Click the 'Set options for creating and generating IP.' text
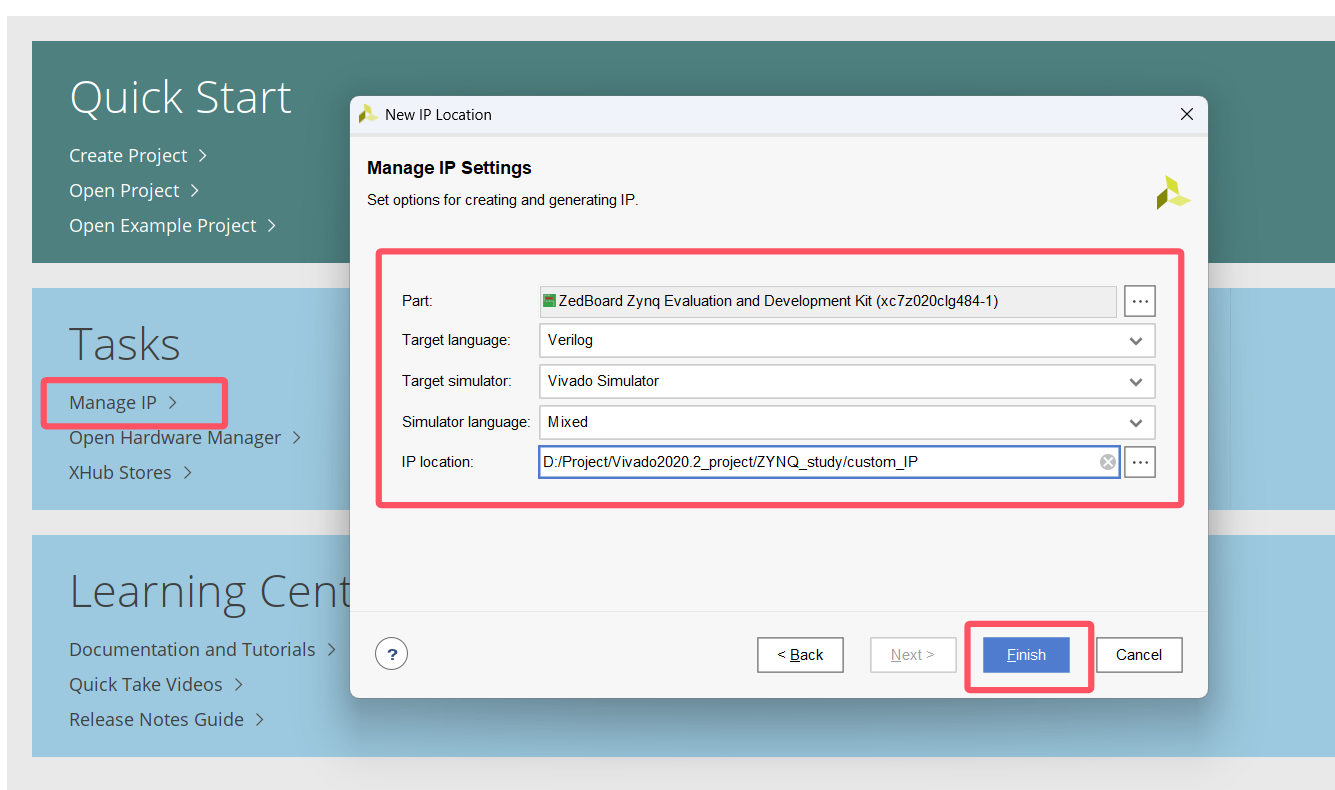 point(503,200)
